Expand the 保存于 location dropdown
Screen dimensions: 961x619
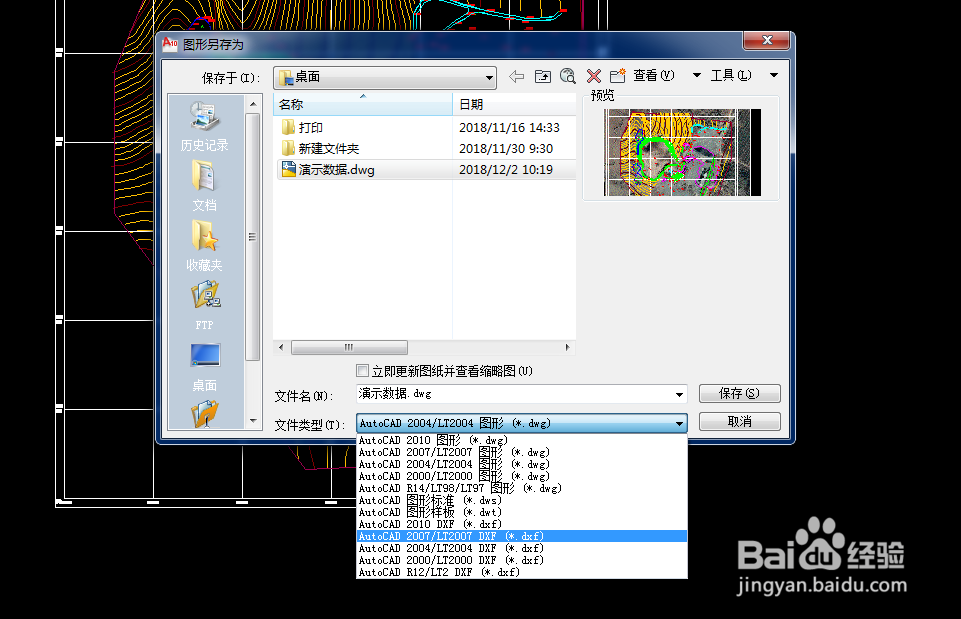(x=488, y=78)
